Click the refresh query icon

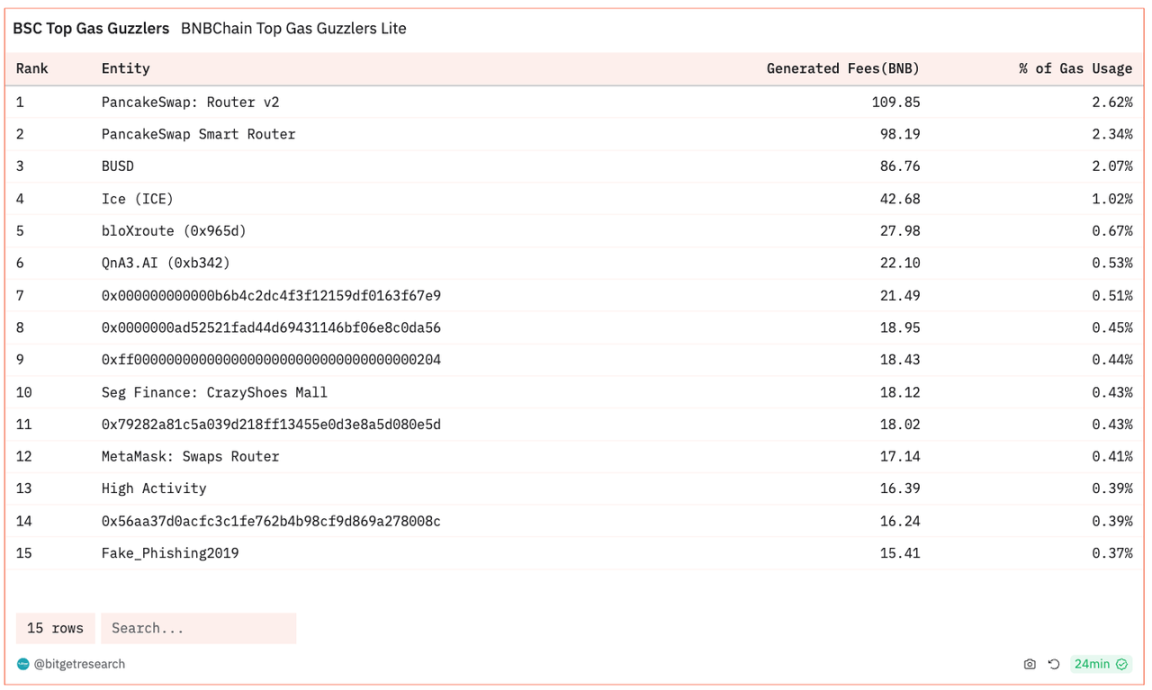(1054, 664)
